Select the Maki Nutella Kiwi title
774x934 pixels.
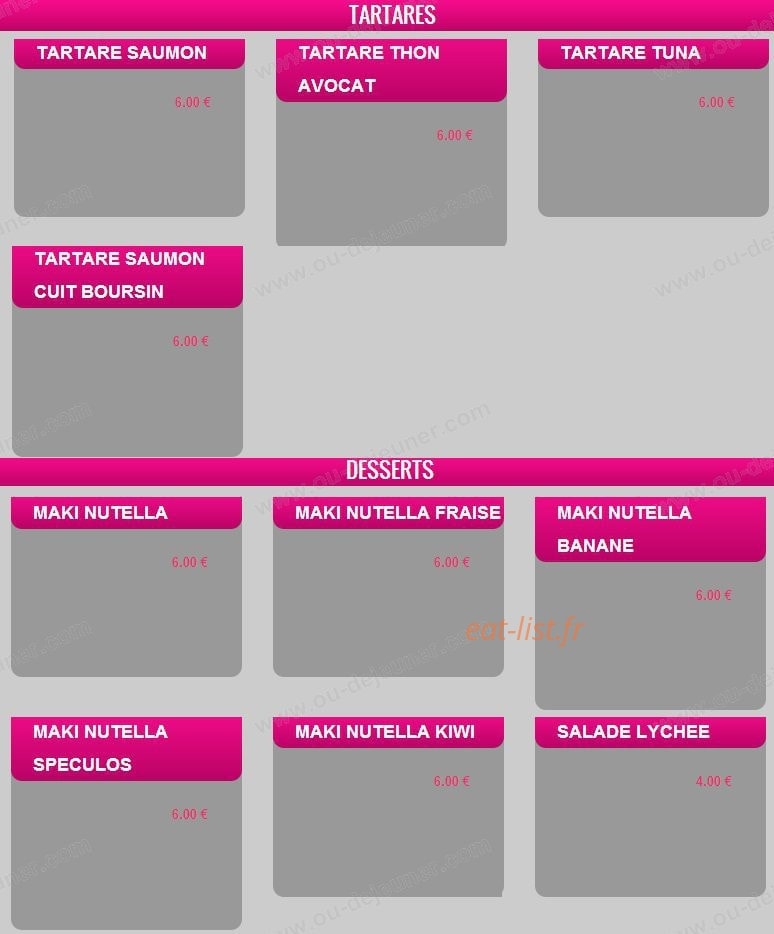pyautogui.click(x=385, y=731)
